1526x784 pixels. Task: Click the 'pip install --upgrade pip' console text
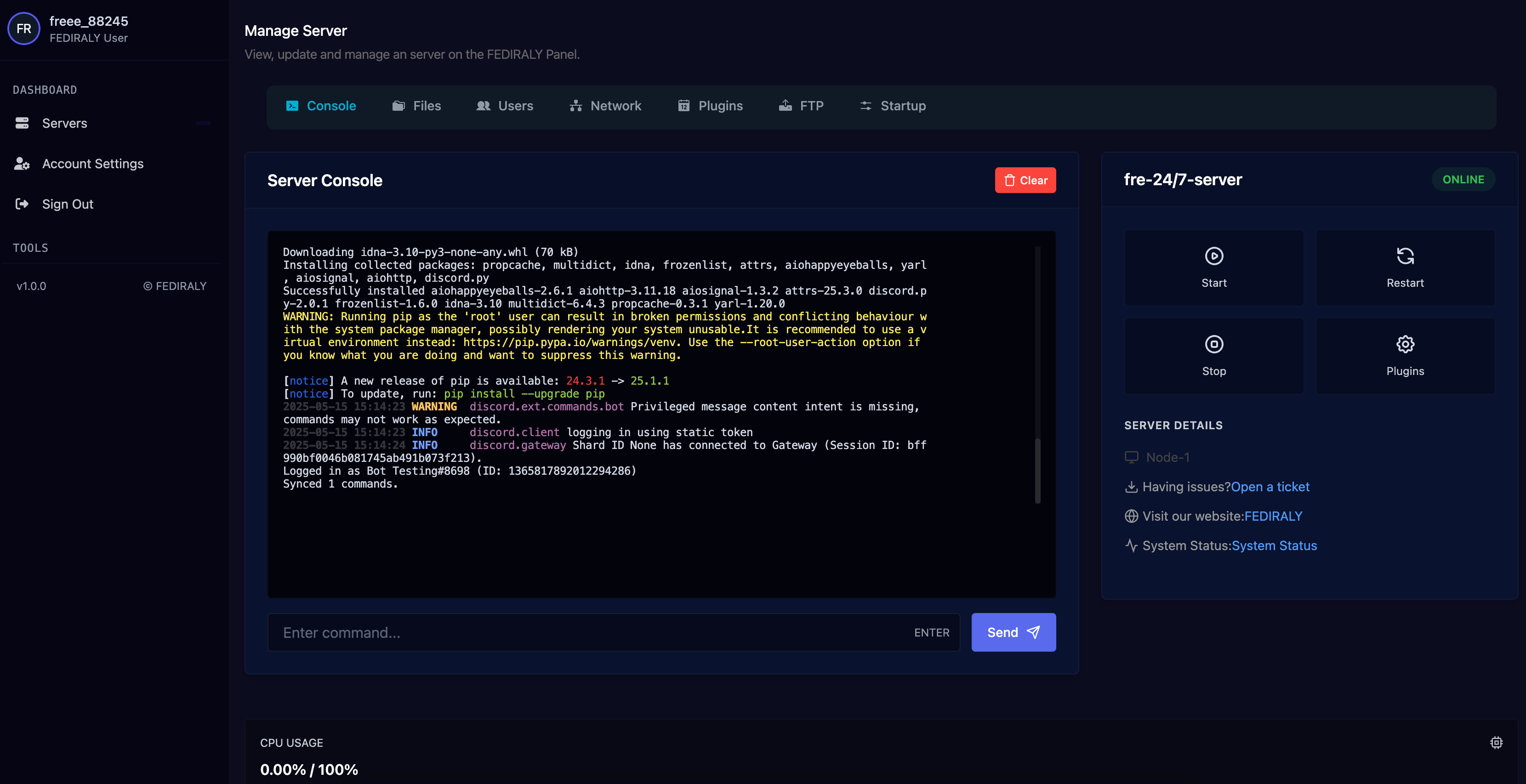tap(524, 394)
